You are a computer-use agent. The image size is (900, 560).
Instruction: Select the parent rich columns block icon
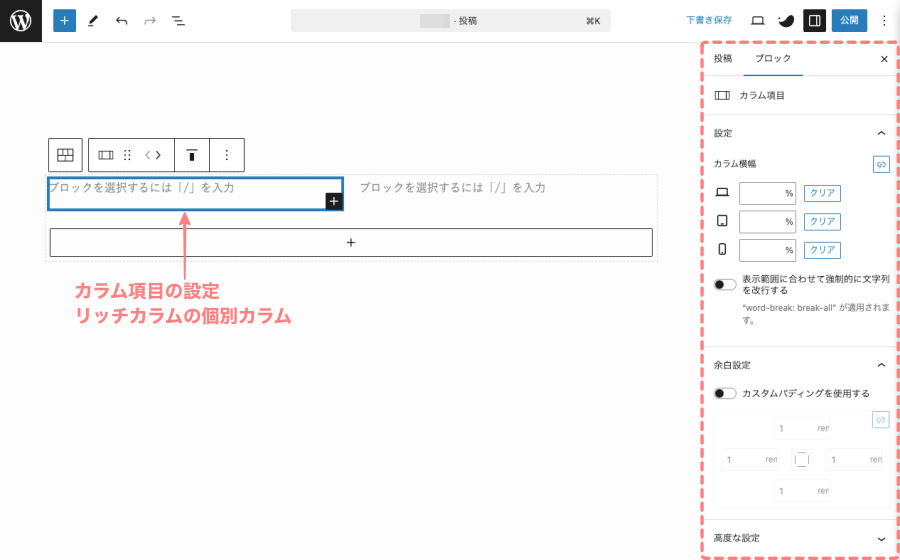click(x=65, y=155)
